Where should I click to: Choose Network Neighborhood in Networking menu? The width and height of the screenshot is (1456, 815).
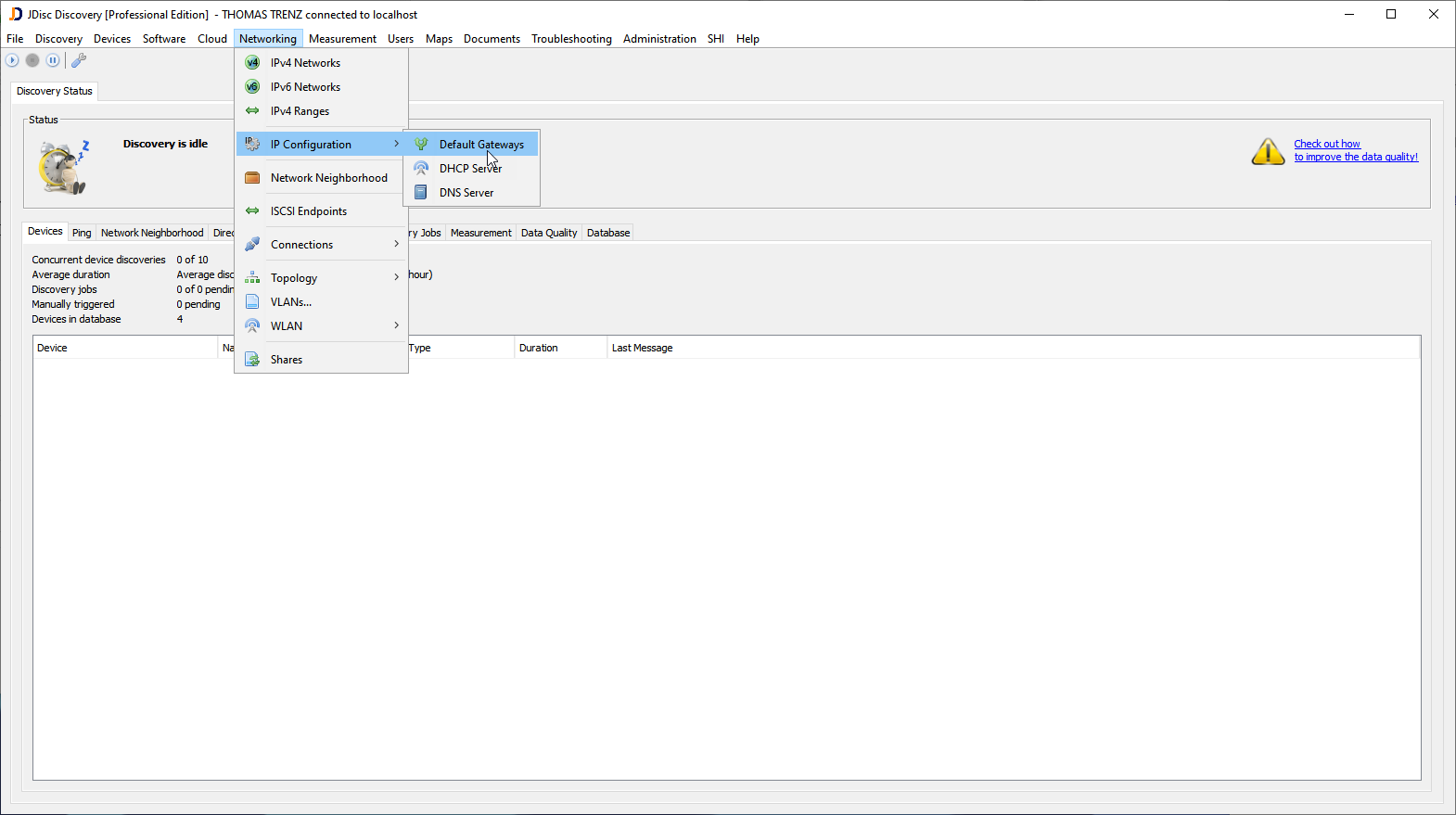321,178
